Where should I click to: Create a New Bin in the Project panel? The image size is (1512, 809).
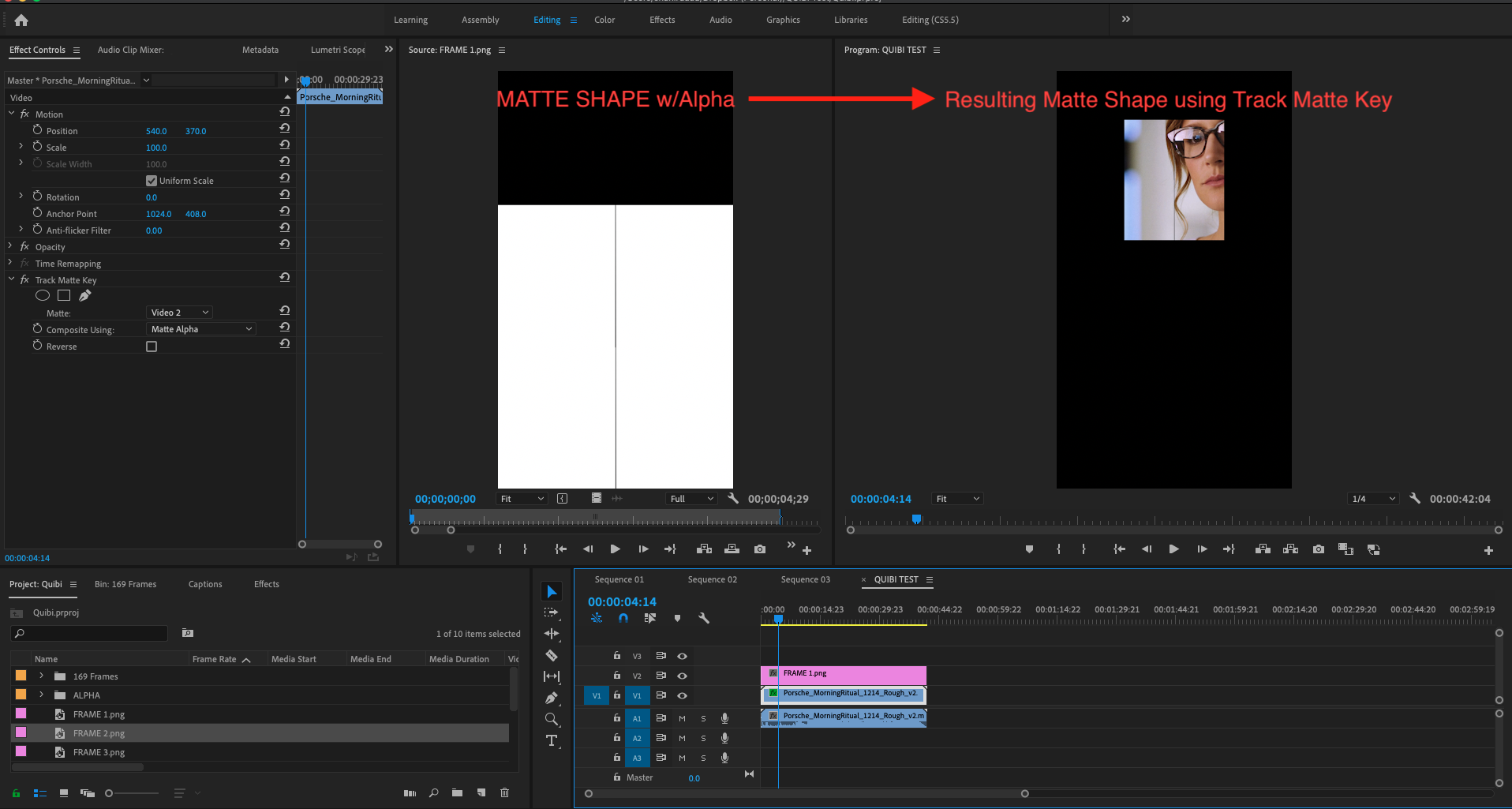(456, 792)
